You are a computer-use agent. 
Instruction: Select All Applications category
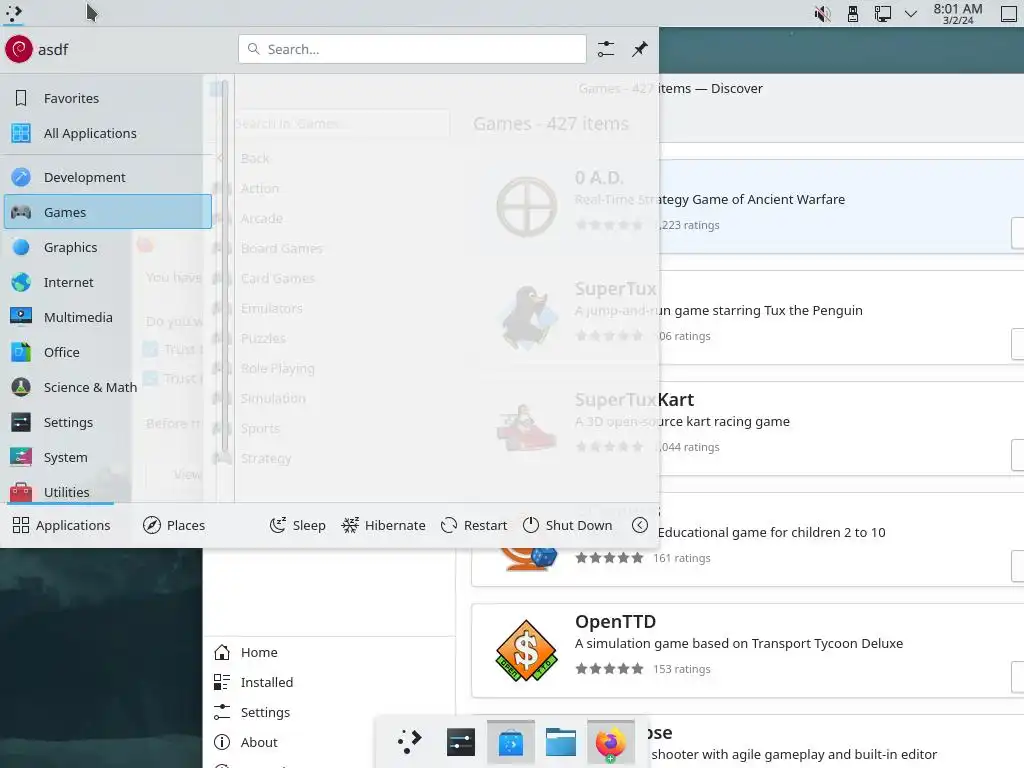pos(108,133)
